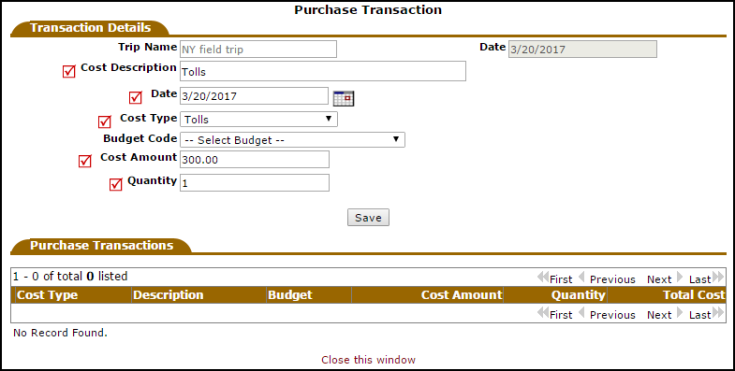Click the top Next arrow icon
The image size is (735, 371).
(x=680, y=277)
